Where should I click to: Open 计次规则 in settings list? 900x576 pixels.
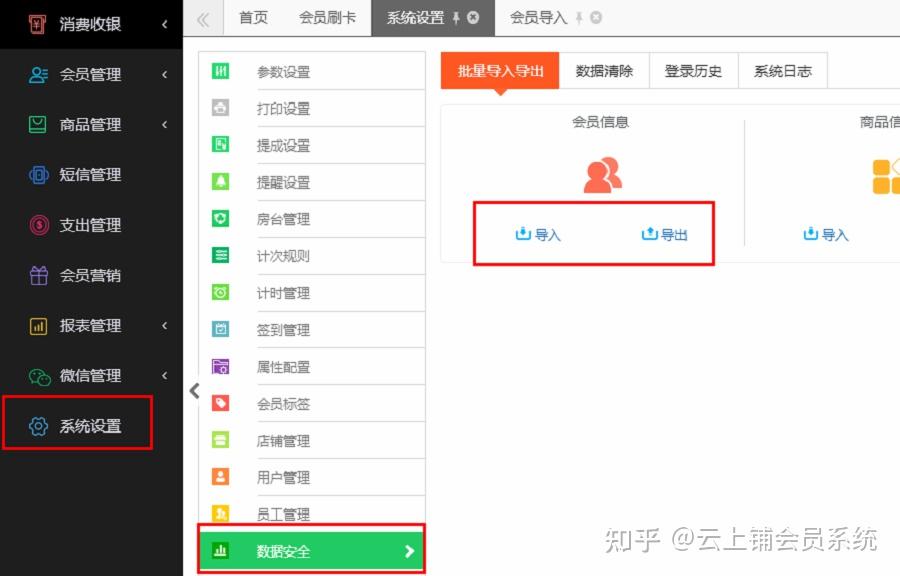(312, 255)
